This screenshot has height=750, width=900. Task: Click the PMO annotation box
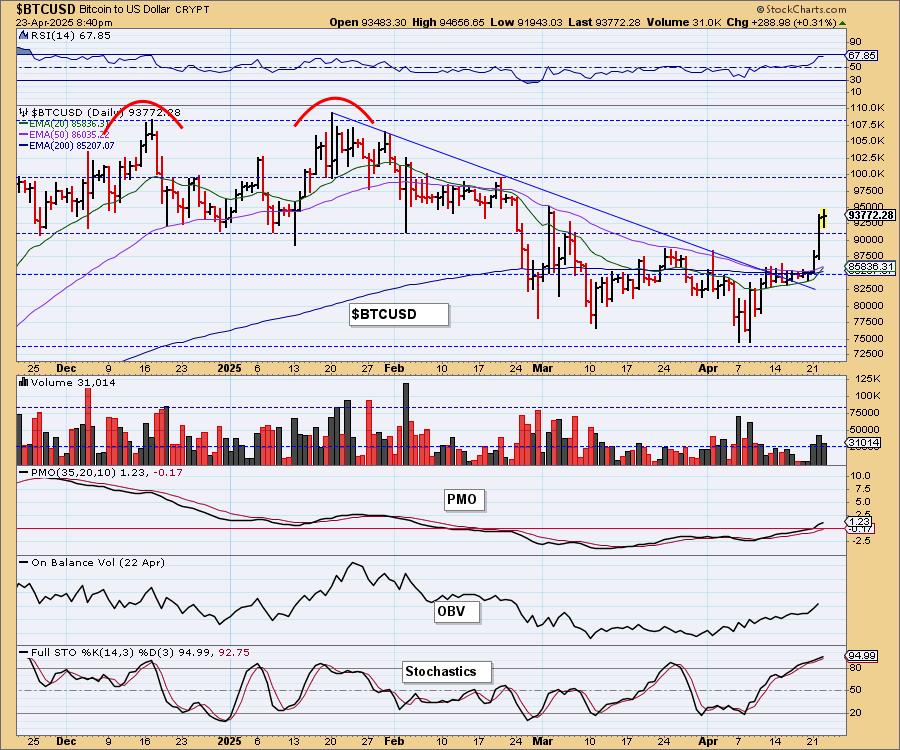coord(462,500)
